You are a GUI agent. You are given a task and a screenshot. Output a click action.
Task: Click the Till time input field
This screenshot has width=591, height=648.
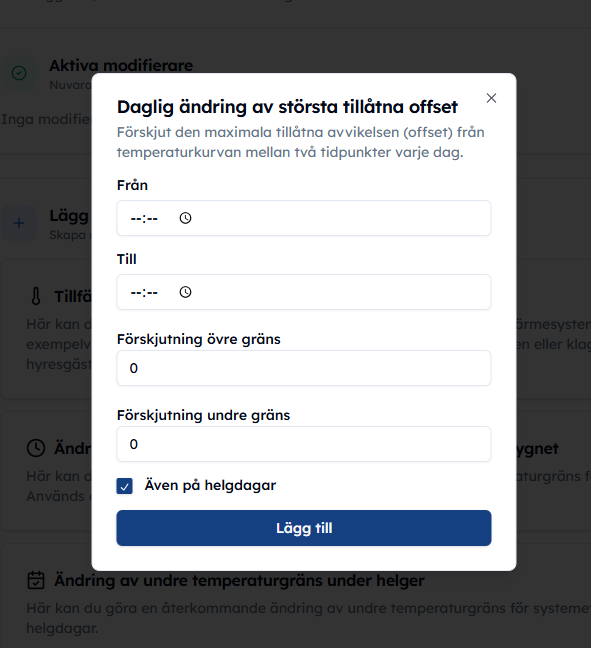pos(304,292)
